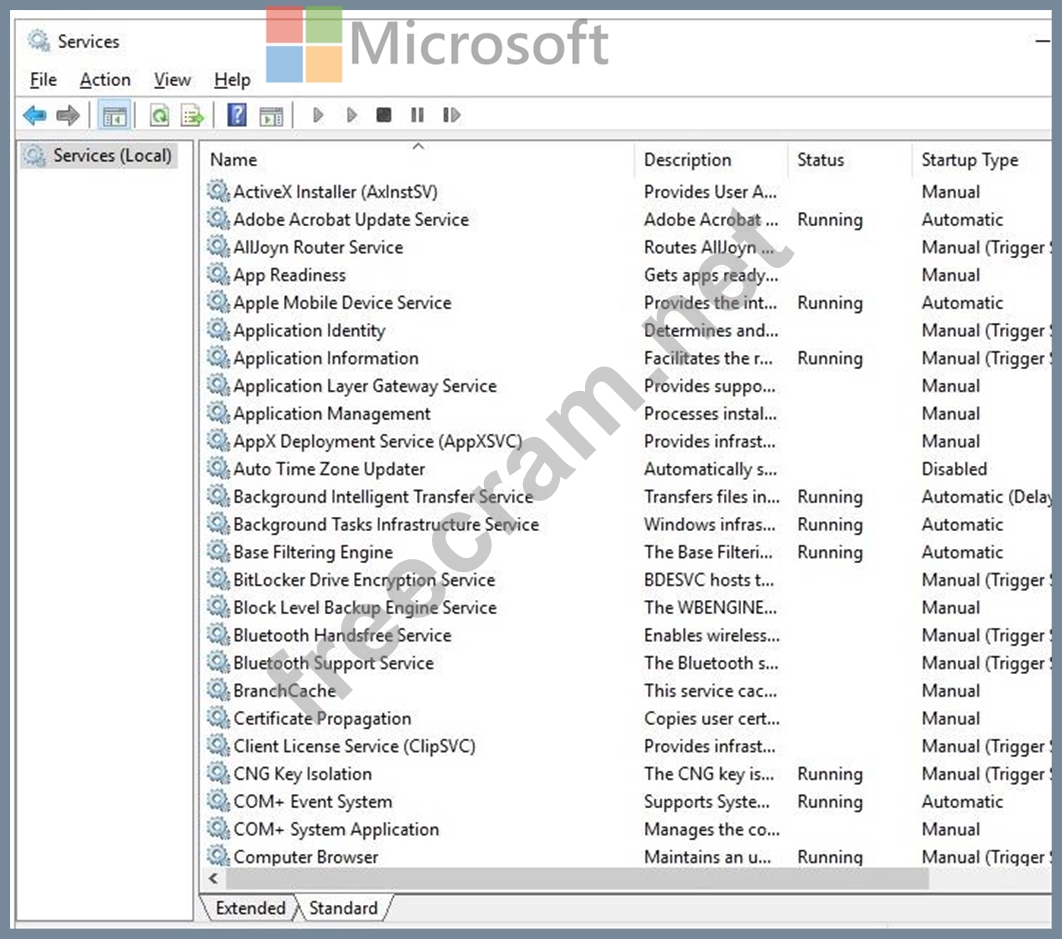Image resolution: width=1062 pixels, height=939 pixels.
Task: Click 'The WBENGINE...' description cell
Action: coord(710,608)
